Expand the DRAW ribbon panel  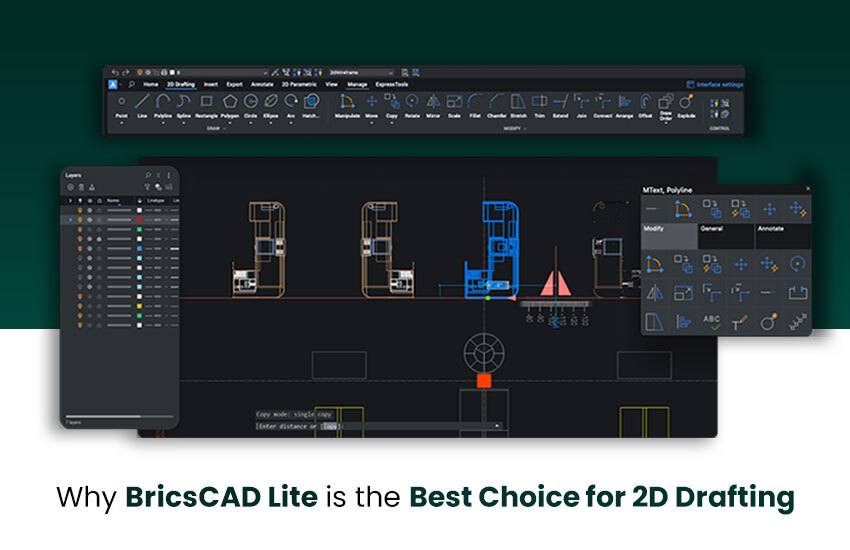216,129
